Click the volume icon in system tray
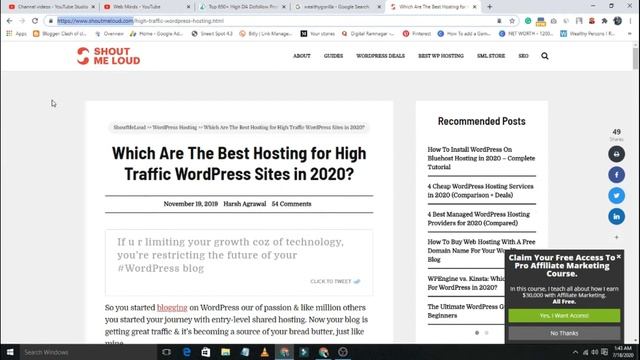Image resolution: width=640 pixels, height=360 pixels. (595, 352)
